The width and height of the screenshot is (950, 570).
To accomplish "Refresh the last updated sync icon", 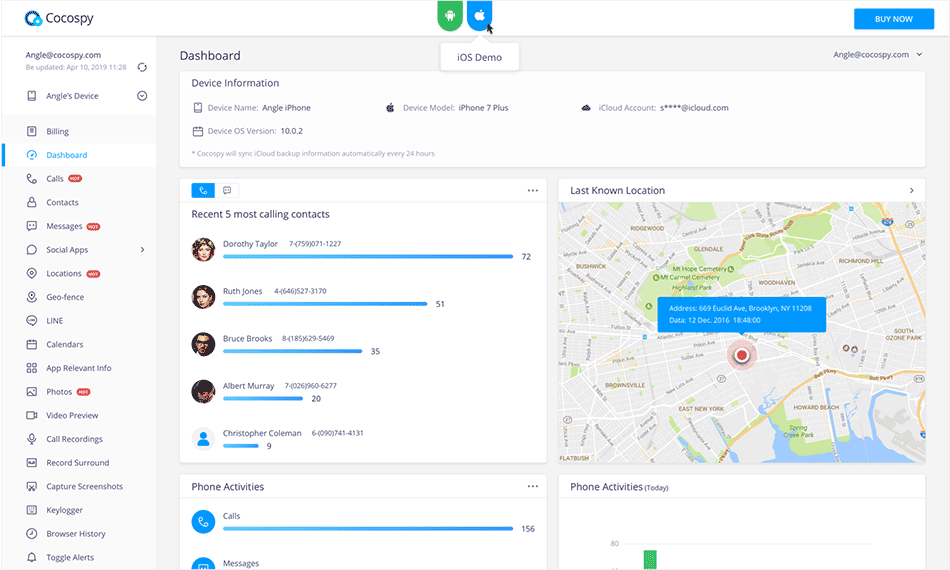I will pos(142,67).
